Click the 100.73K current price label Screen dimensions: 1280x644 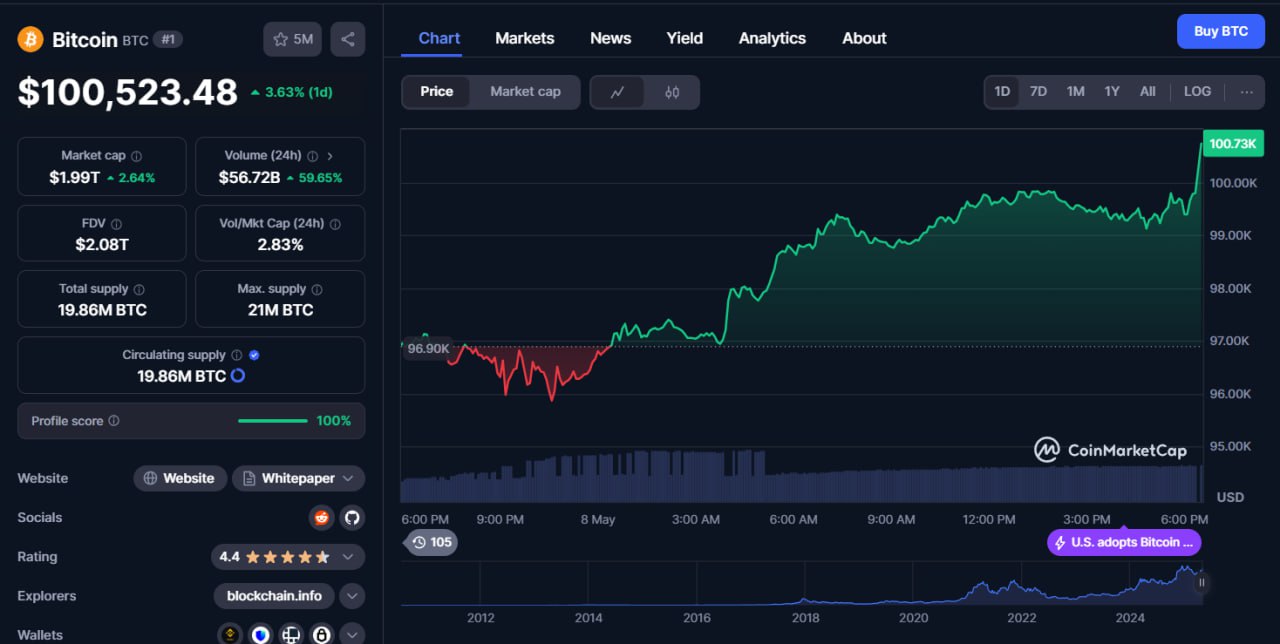click(1233, 144)
